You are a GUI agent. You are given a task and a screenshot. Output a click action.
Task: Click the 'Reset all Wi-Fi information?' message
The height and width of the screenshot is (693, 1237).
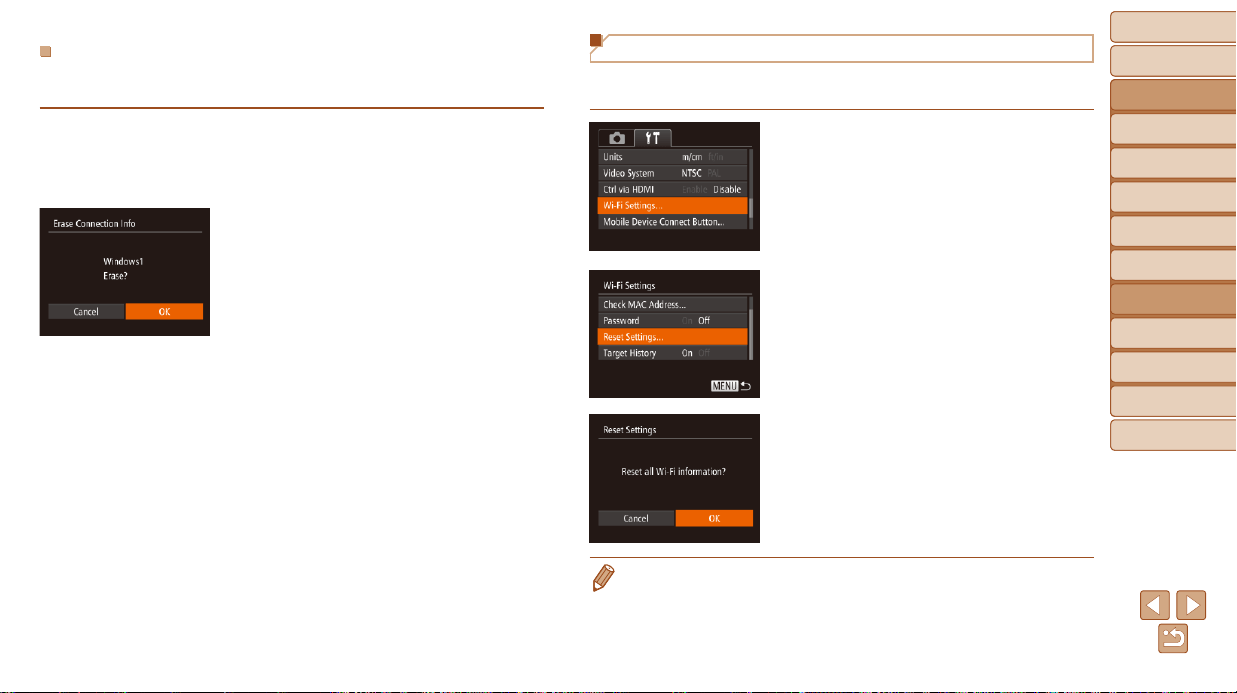[673, 471]
